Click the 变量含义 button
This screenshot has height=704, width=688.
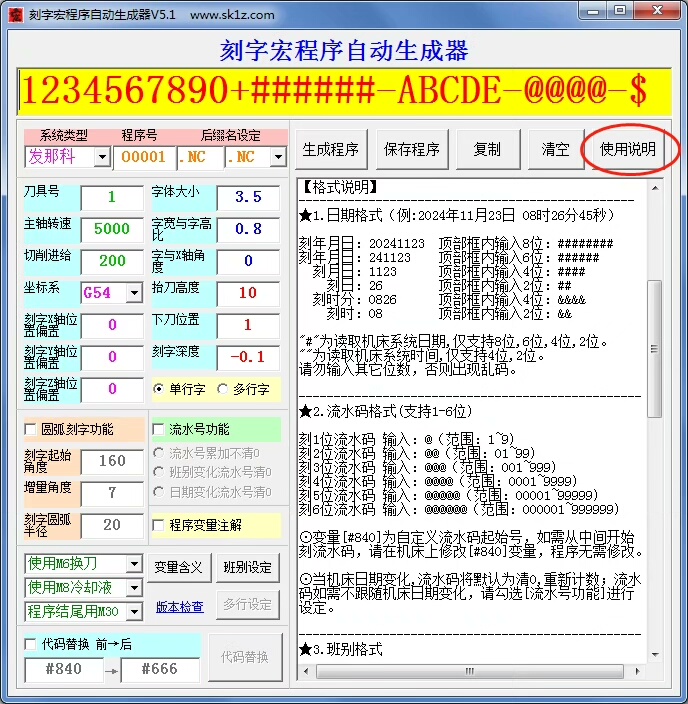pyautogui.click(x=178, y=568)
